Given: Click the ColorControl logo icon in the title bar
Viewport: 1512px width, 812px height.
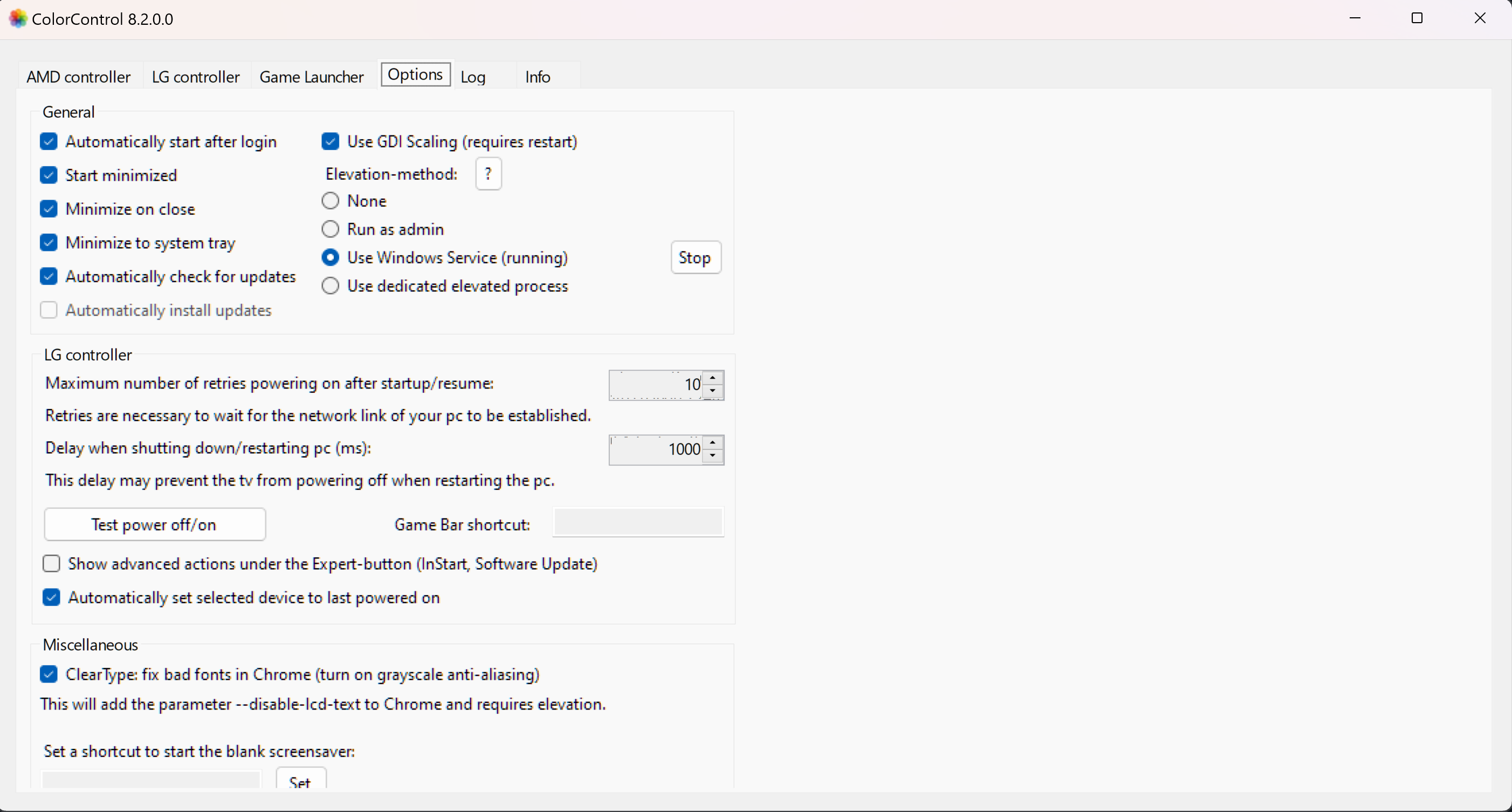Looking at the screenshot, I should click(17, 18).
